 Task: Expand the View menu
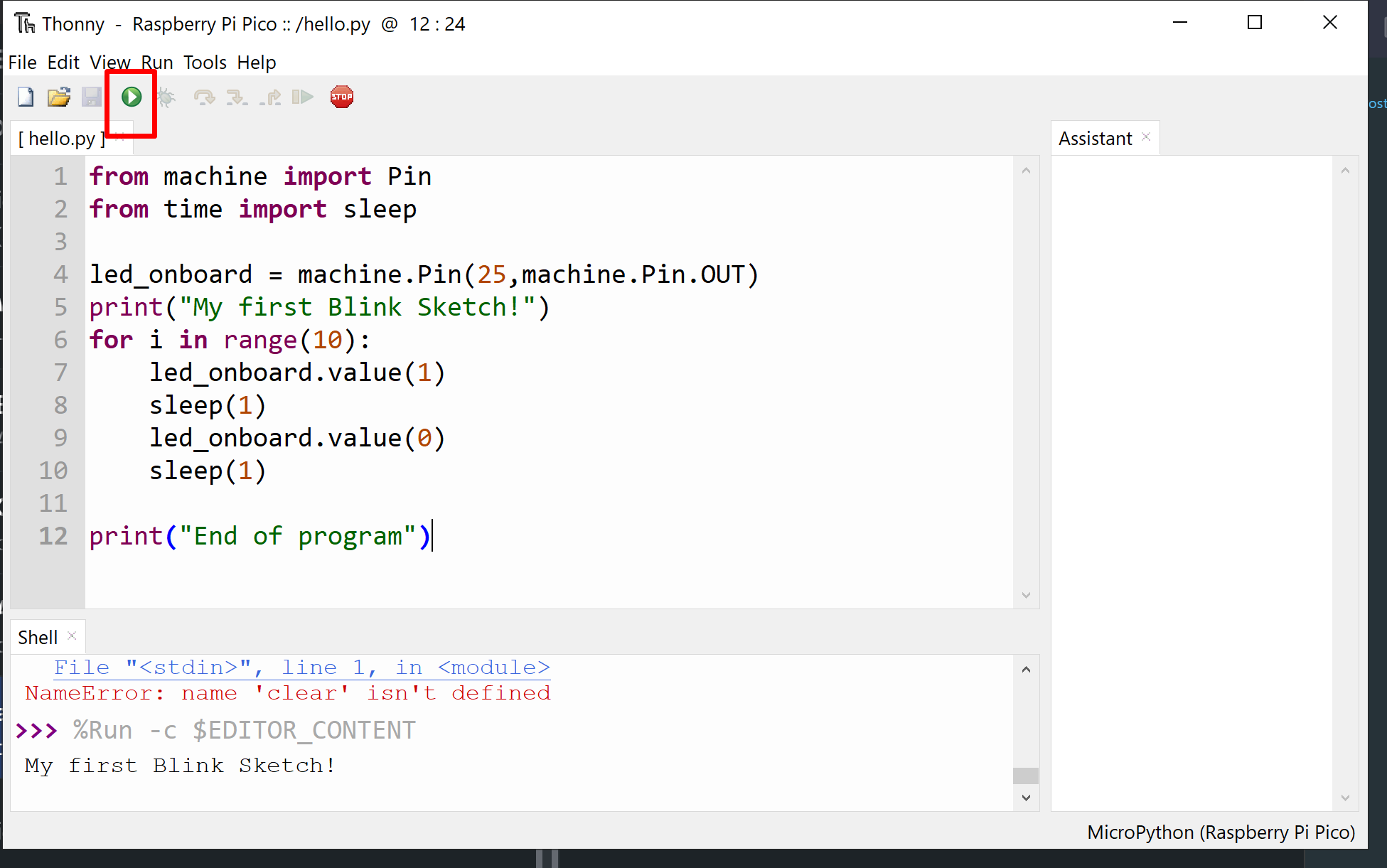click(109, 62)
